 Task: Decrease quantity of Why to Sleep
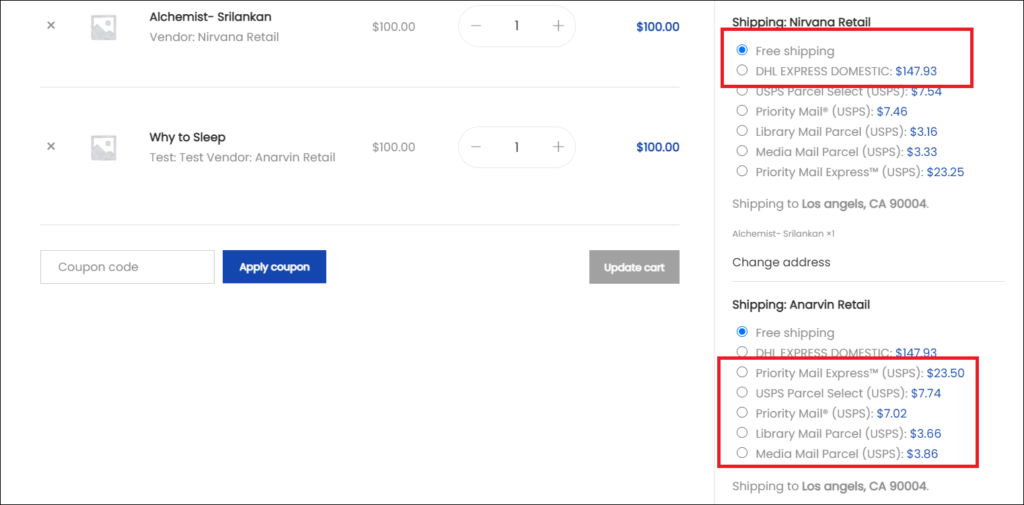[475, 147]
